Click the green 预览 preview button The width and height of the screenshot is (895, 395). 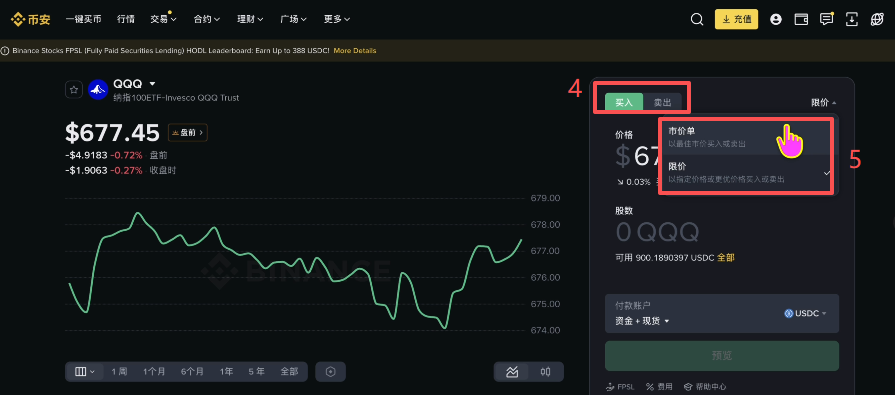click(x=722, y=356)
